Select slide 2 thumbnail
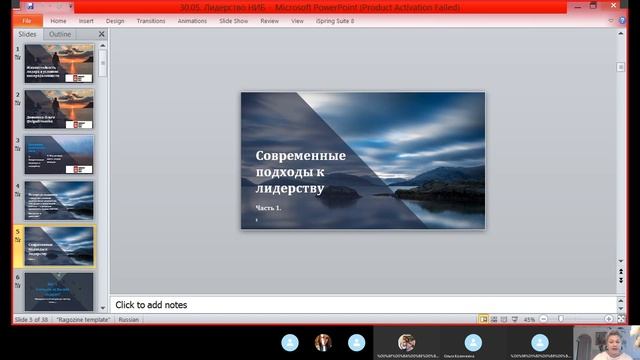 pyautogui.click(x=59, y=109)
